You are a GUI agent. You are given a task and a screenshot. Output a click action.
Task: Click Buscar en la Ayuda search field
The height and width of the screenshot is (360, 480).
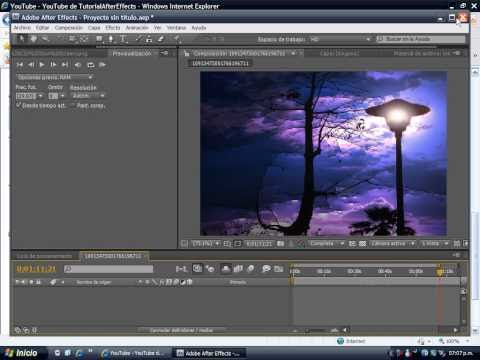(x=421, y=39)
